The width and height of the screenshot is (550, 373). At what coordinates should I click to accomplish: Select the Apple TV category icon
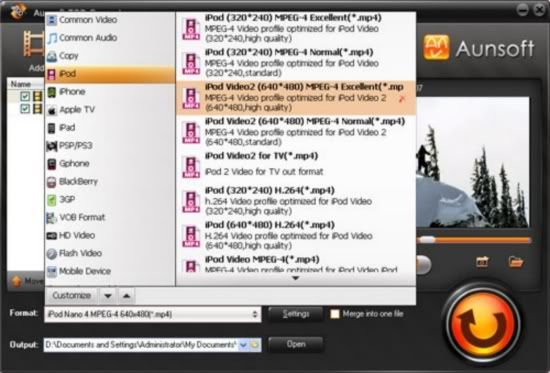[x=52, y=110]
